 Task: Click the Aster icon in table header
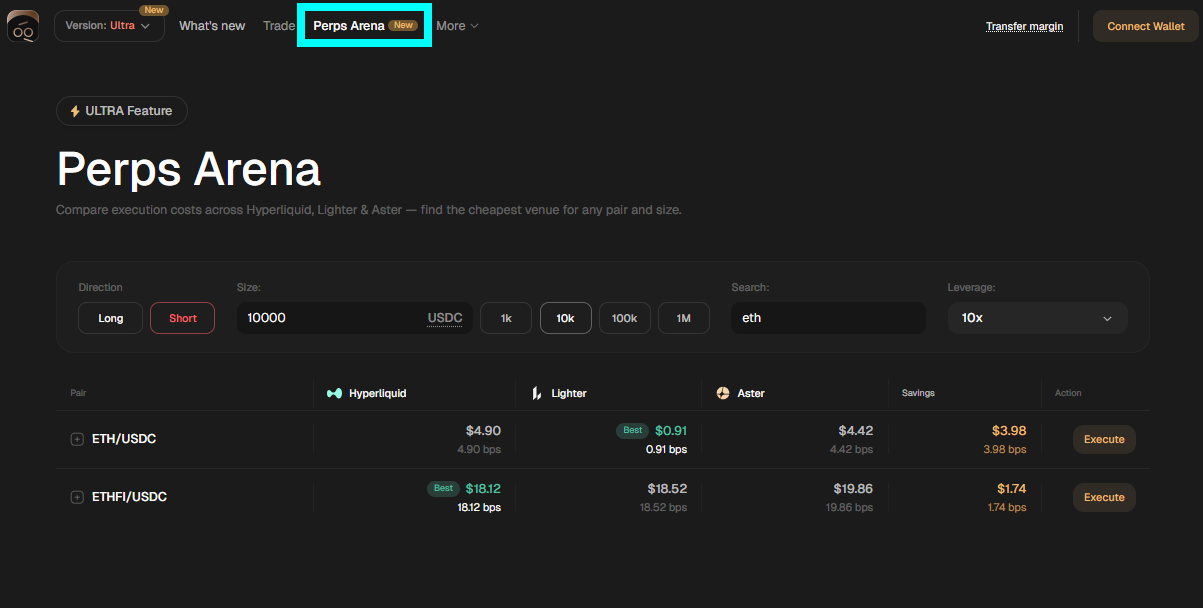pyautogui.click(x=723, y=394)
